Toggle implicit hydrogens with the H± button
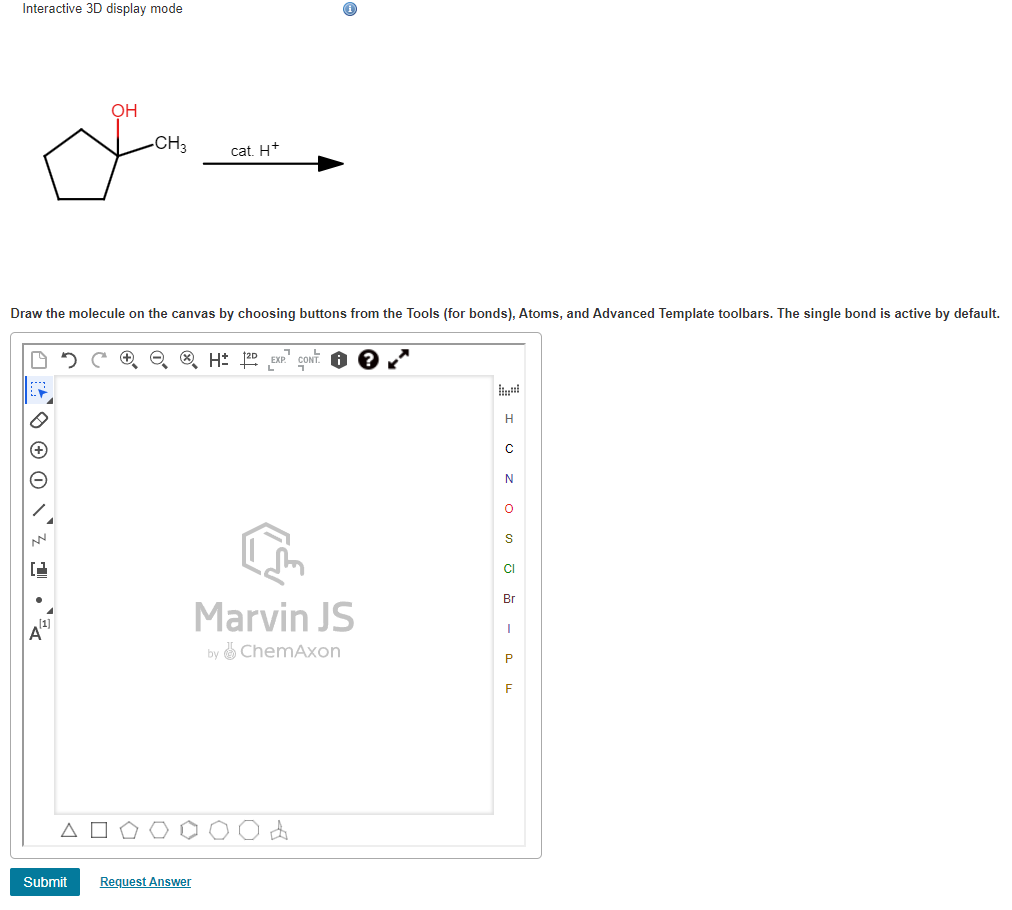 coord(218,359)
